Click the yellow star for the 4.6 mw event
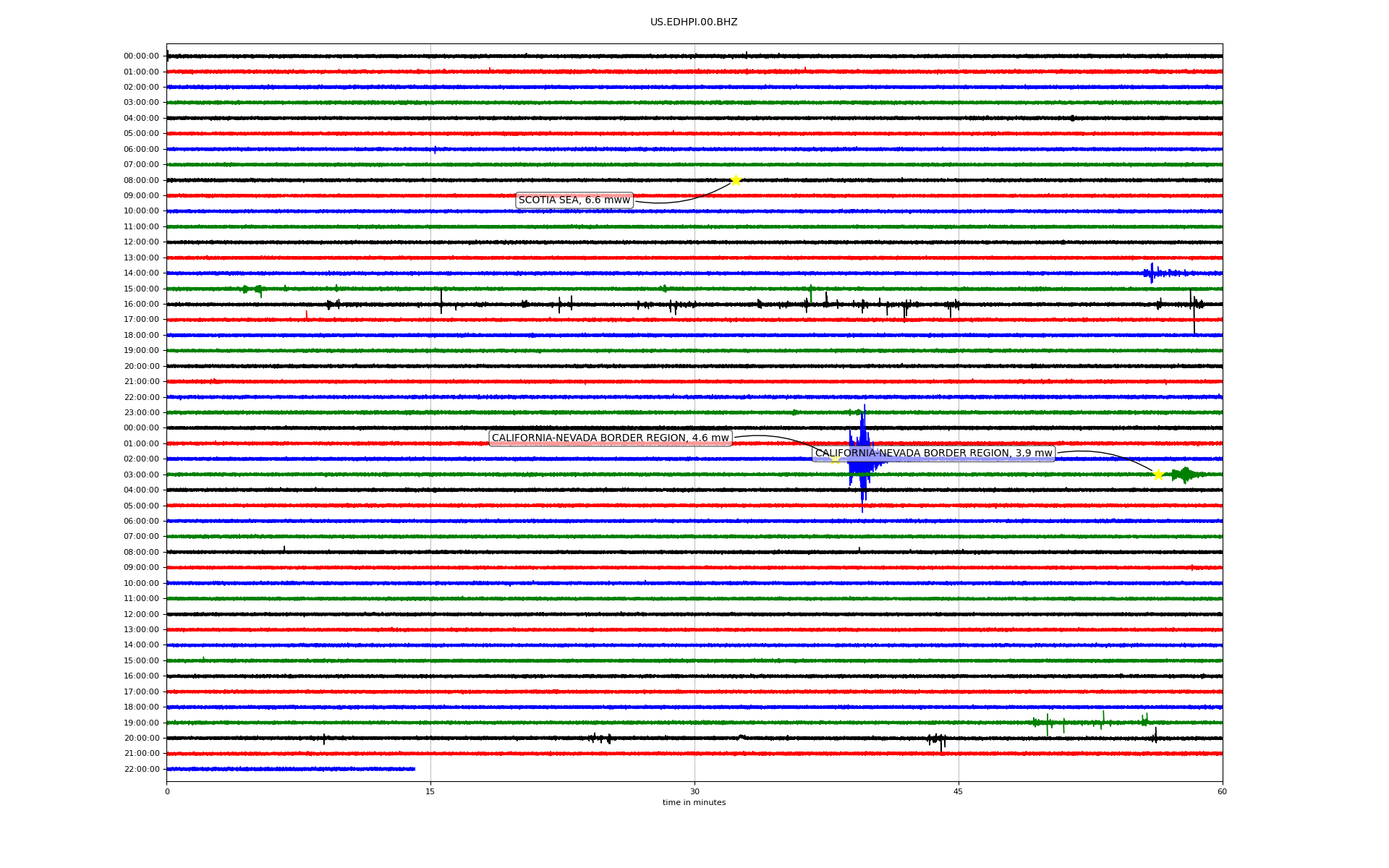This screenshot has height=868, width=1389. coord(835,459)
